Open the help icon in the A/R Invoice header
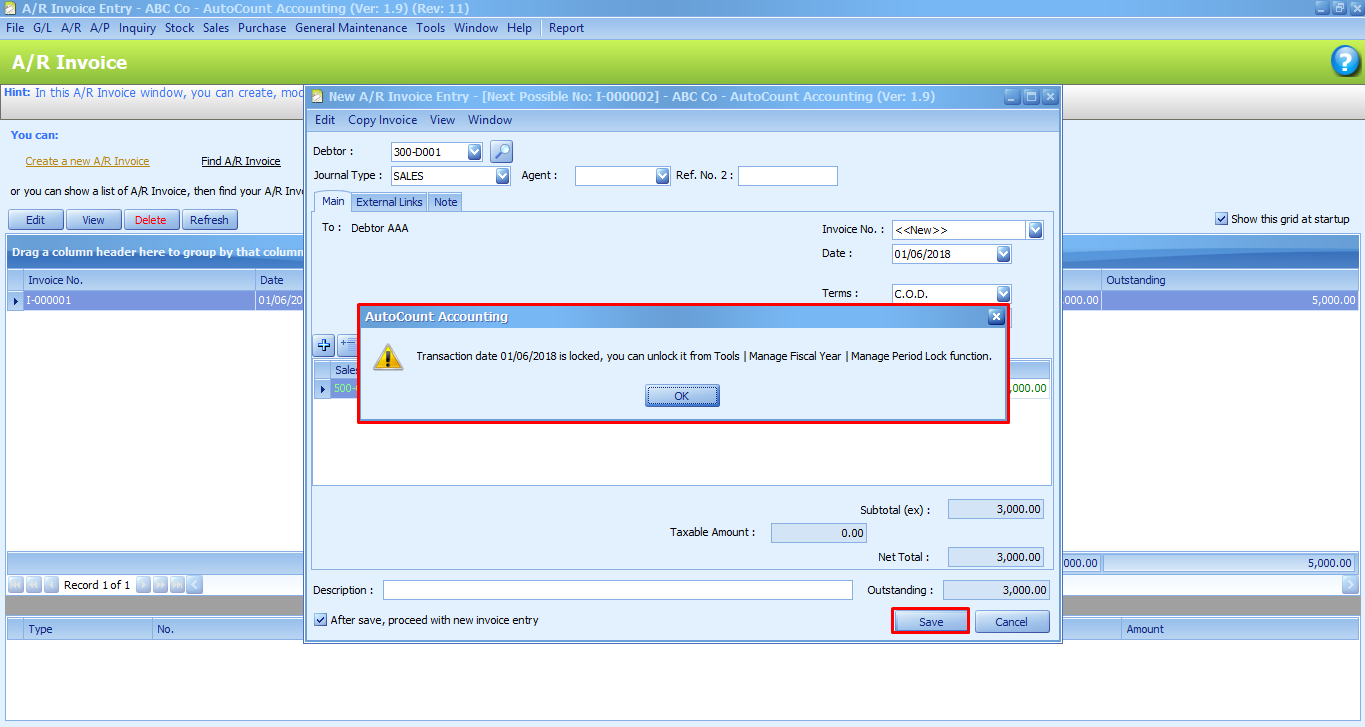This screenshot has height=727, width=1365. (x=1346, y=62)
